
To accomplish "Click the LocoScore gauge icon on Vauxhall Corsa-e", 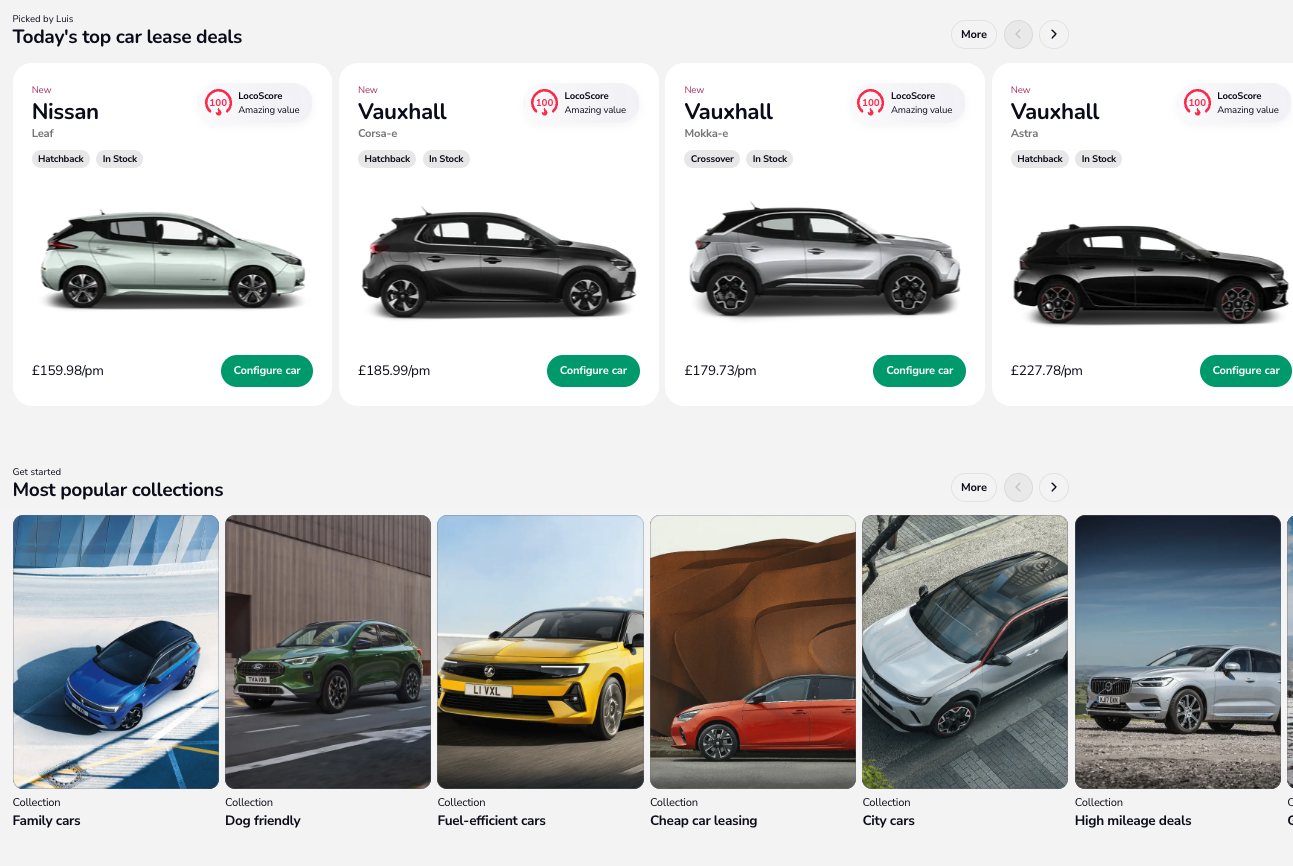I will 545,103.
